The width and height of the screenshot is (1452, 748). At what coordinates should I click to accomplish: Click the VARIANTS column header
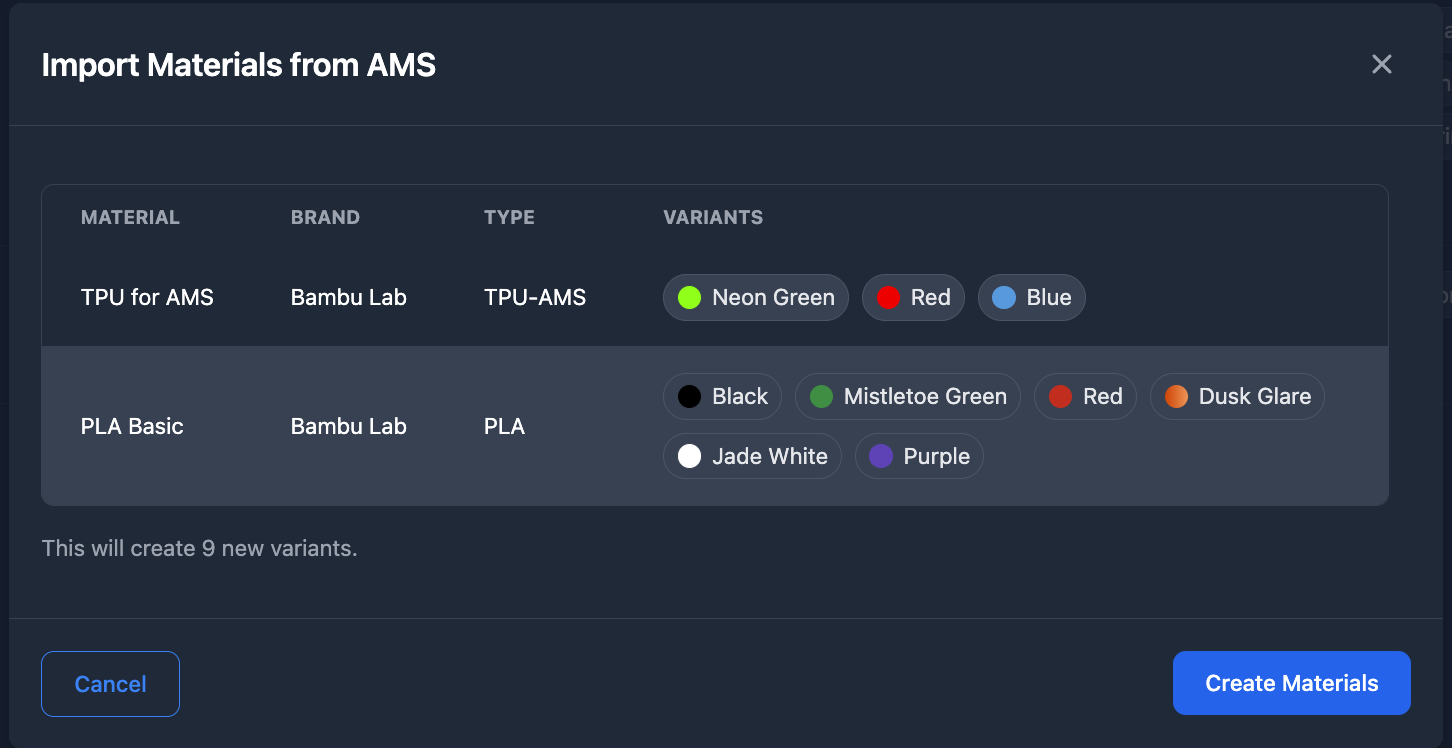713,218
